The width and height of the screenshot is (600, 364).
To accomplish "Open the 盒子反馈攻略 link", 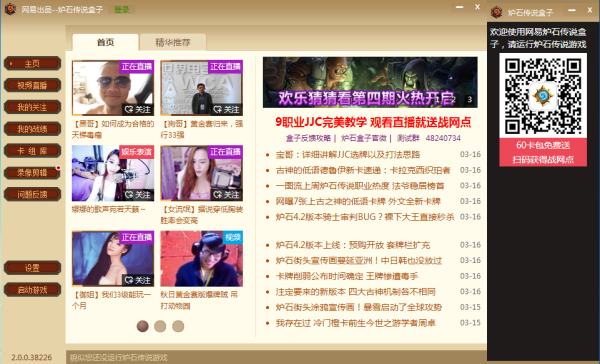I will click(x=308, y=138).
